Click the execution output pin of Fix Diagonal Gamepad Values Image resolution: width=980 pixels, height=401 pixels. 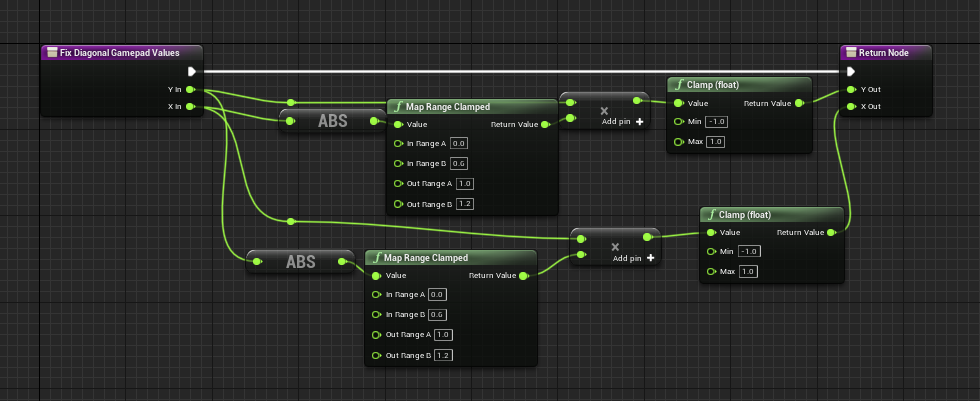192,71
